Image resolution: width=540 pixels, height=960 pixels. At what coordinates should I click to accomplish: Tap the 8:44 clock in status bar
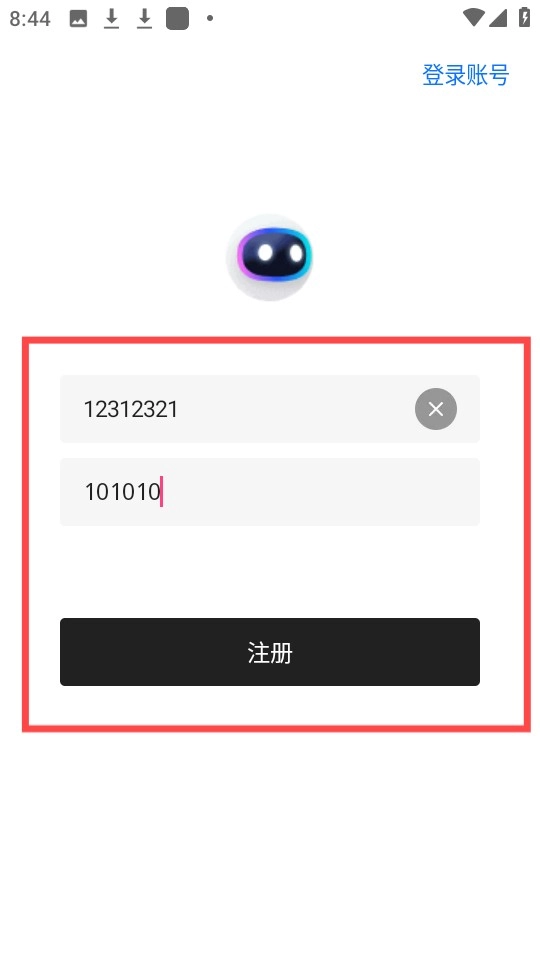30,19
